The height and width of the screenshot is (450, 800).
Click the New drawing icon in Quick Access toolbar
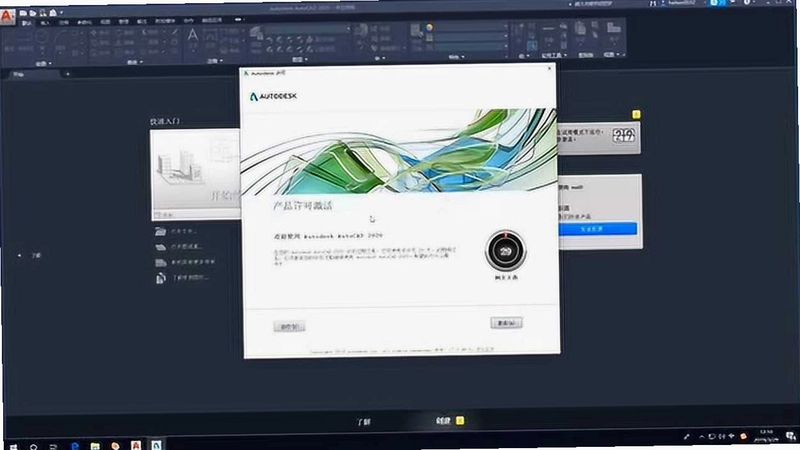(x=23, y=12)
